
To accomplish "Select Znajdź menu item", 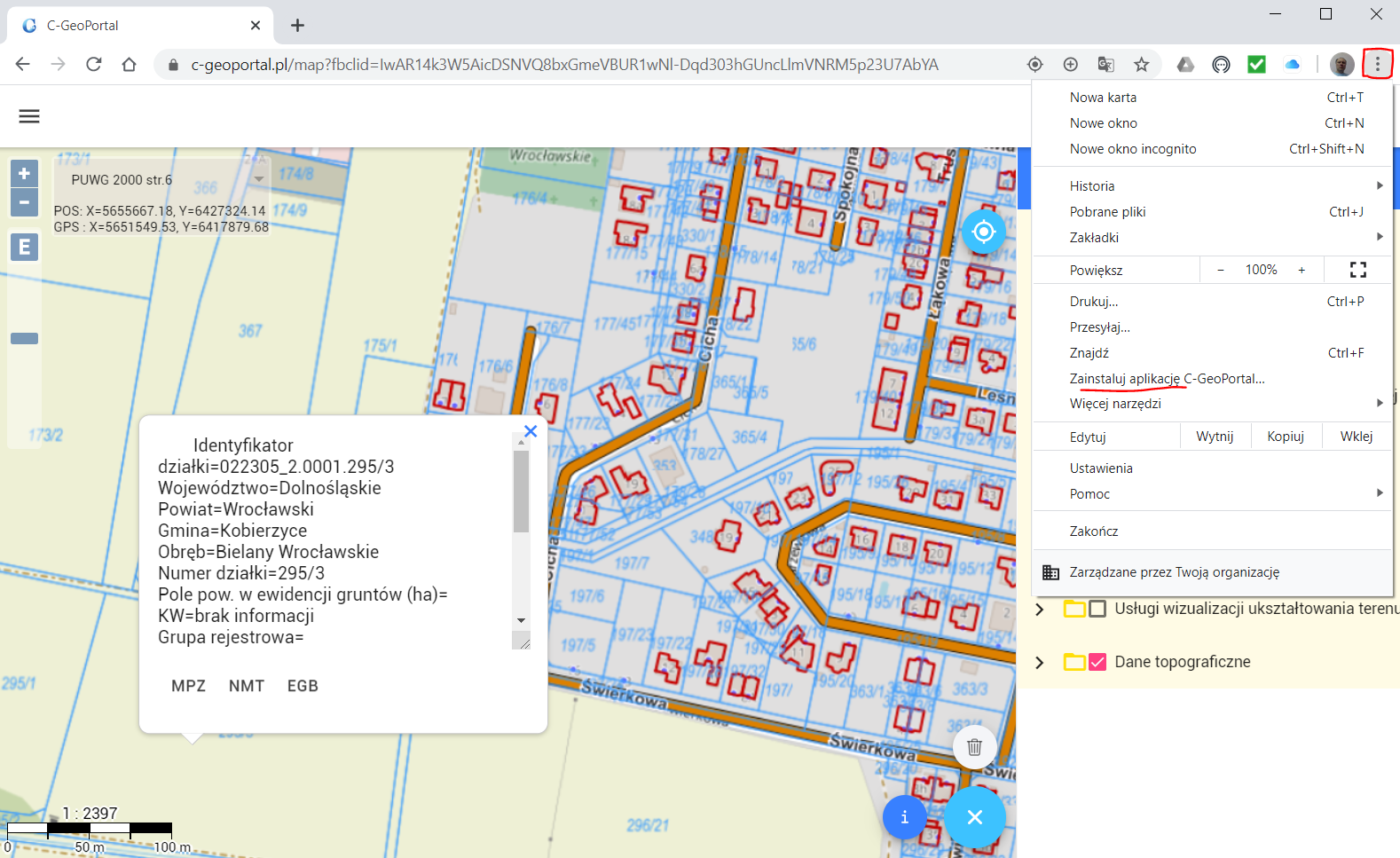I will [1213, 353].
